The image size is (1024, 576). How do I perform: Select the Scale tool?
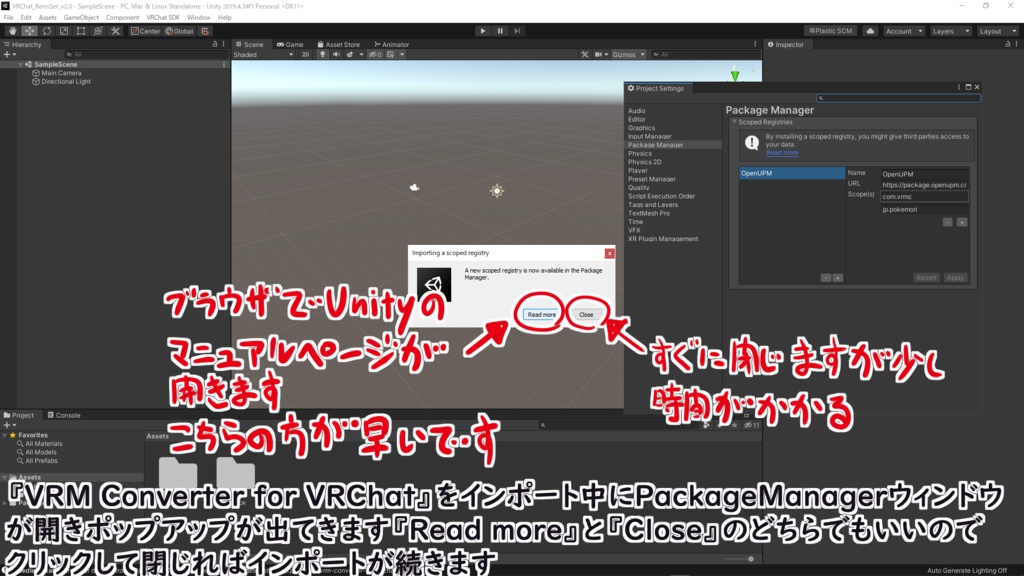(62, 31)
